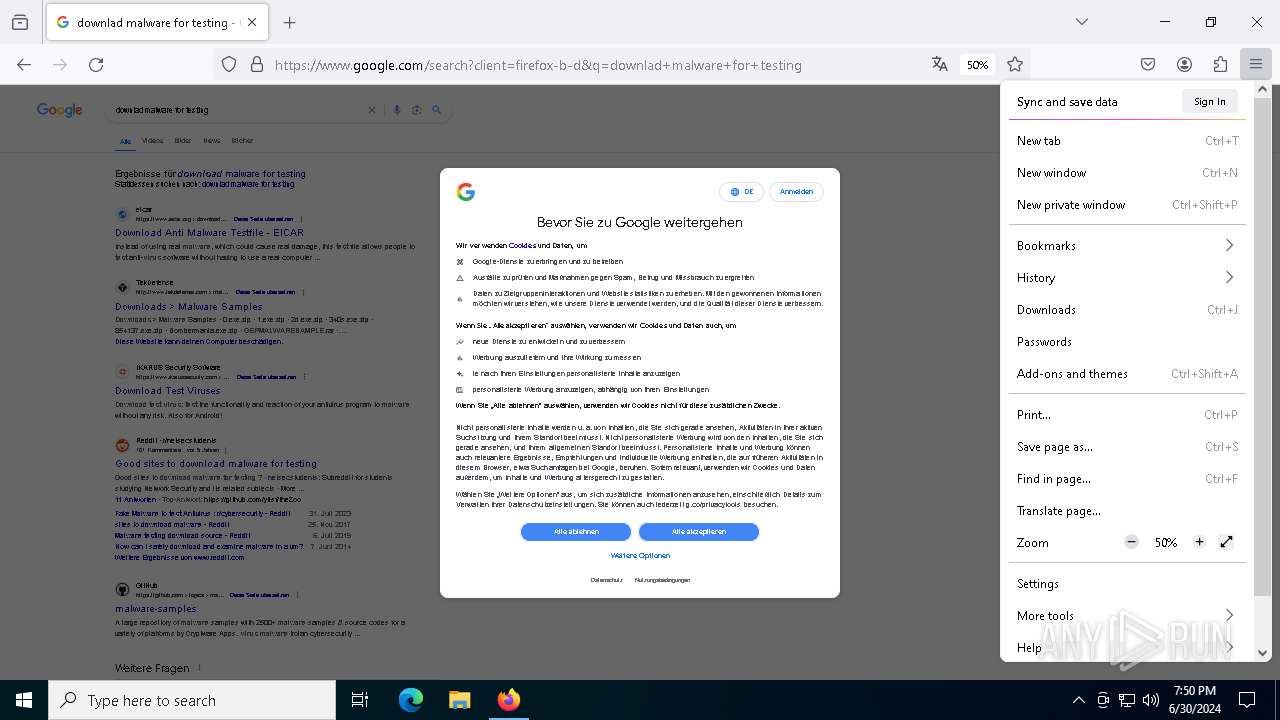Screen dimensions: 1280x720
Task: Open the DE language selector
Action: (741, 192)
